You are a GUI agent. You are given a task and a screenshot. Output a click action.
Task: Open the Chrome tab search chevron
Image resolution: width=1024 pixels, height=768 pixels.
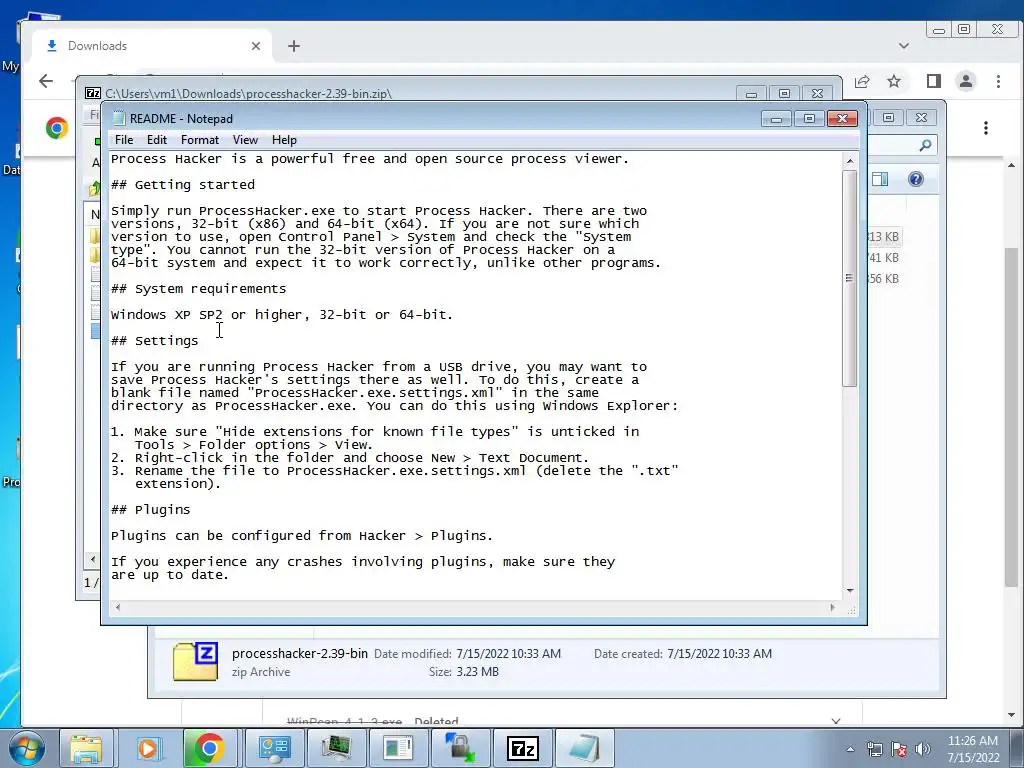coord(904,46)
